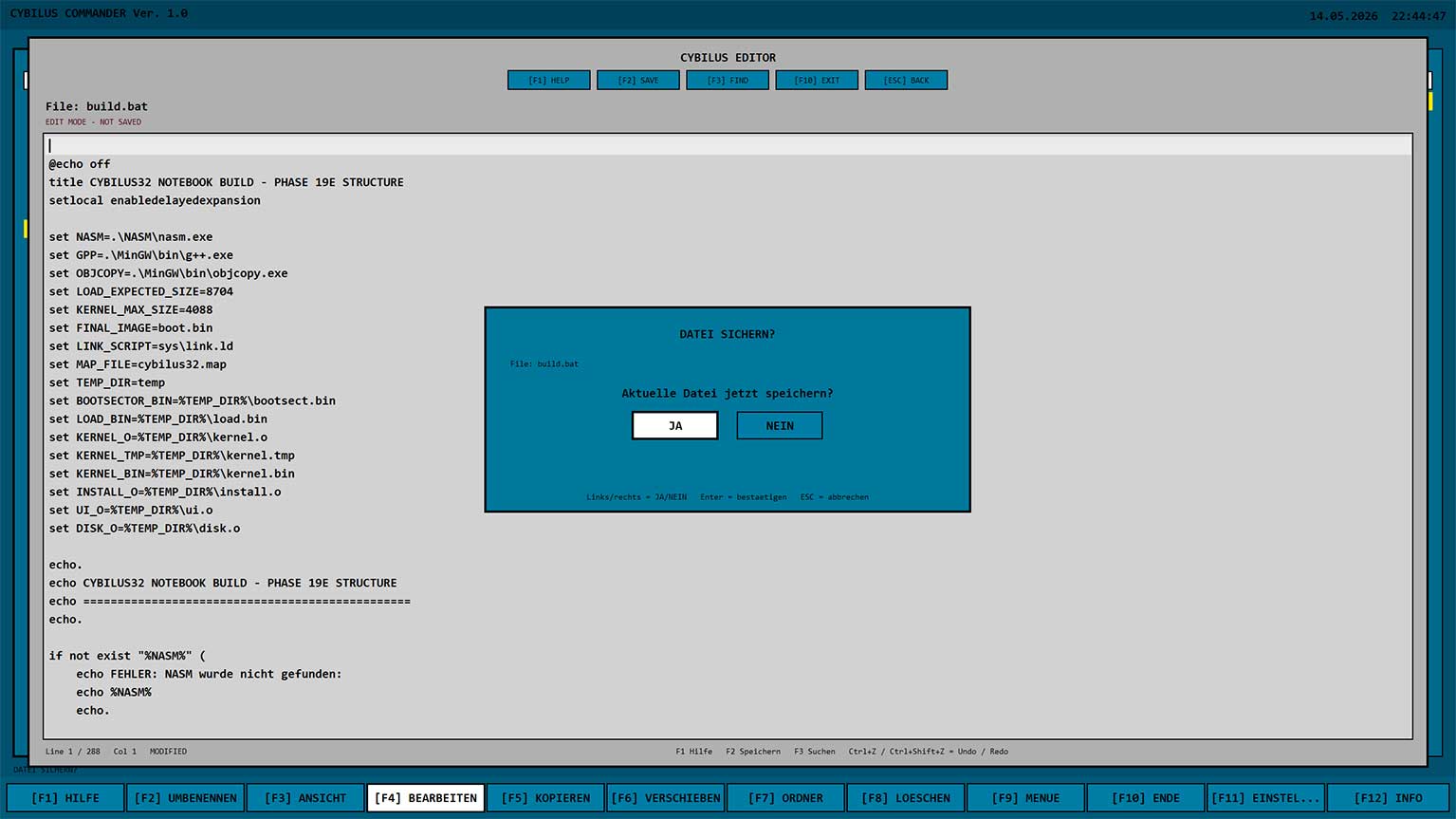This screenshot has height=819, width=1456.
Task: Click 'echo FEHLER: NASM wurde nicht gefunden:' line
Action: click(209, 674)
